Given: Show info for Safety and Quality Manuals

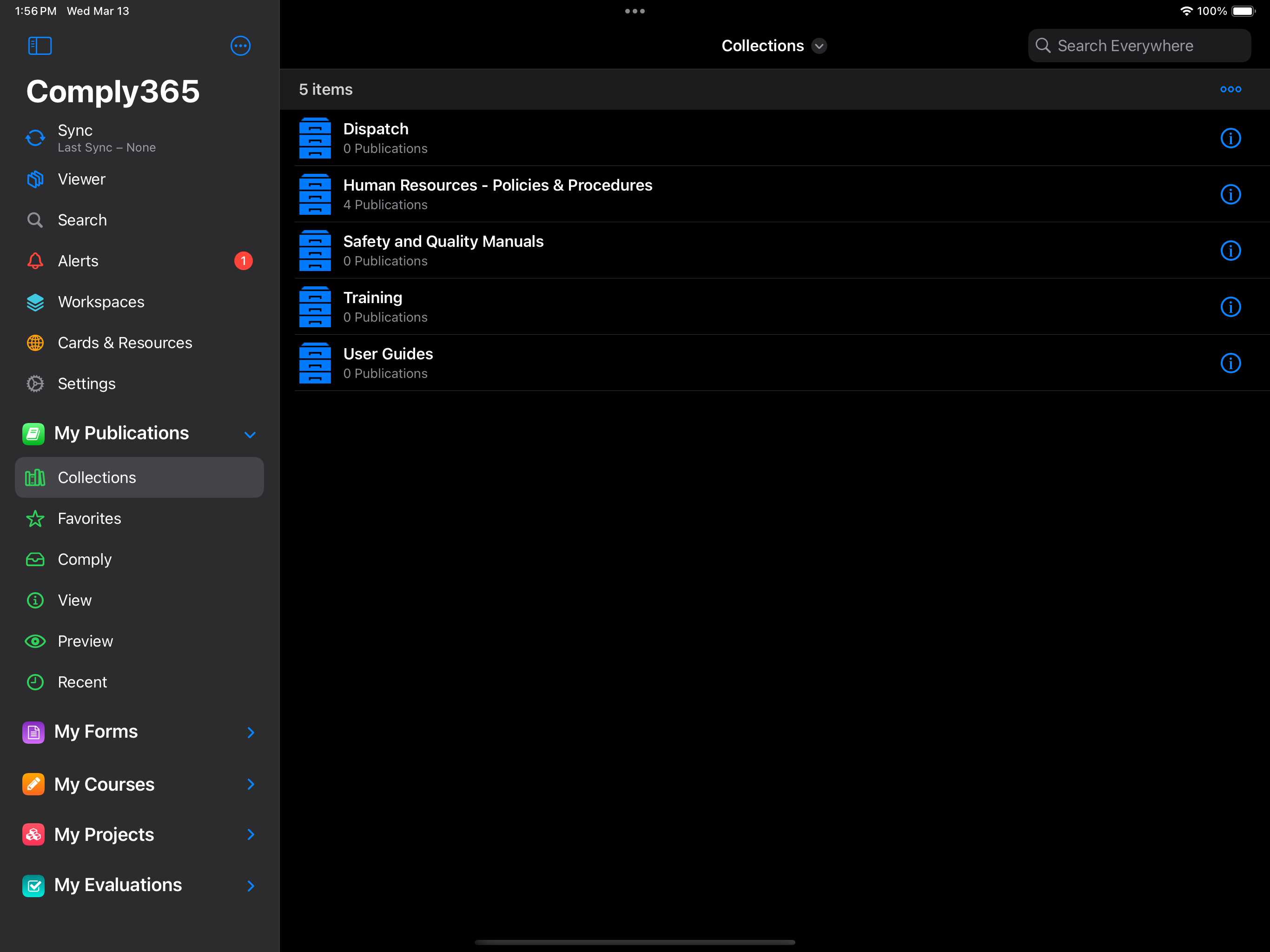Looking at the screenshot, I should pos(1230,251).
